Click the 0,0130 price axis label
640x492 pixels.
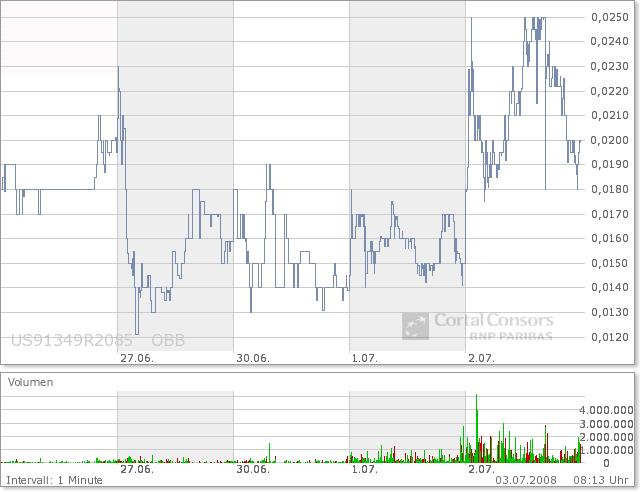[x=610, y=312]
